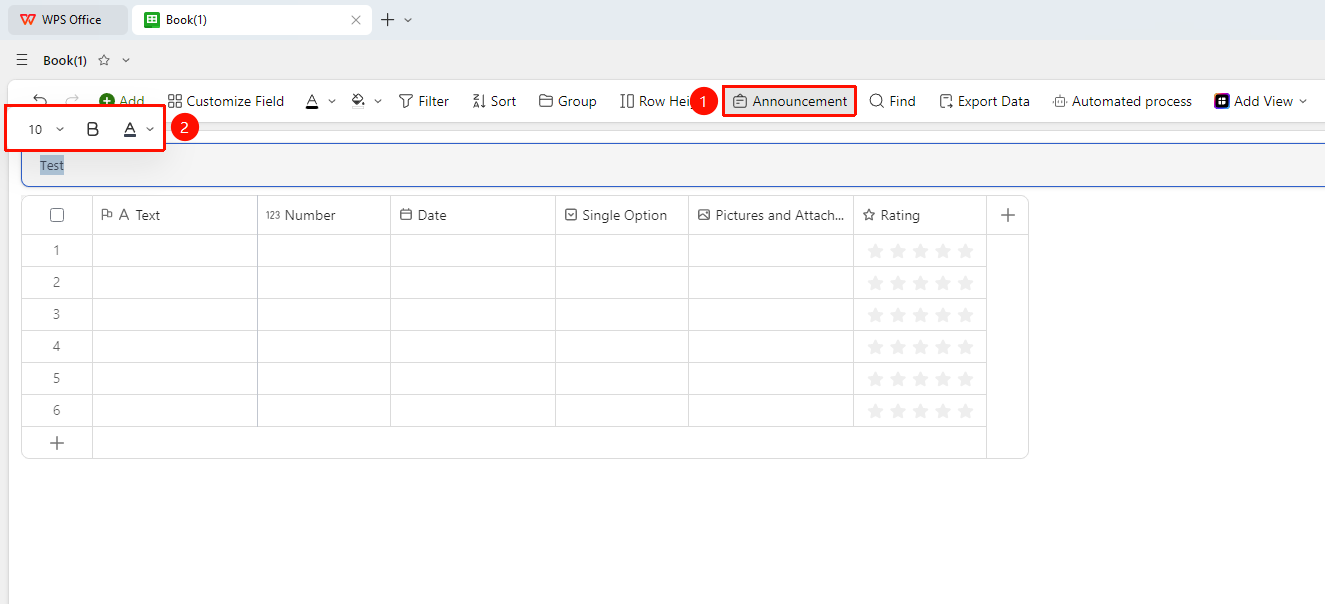
Task: Click the announcement font color A swatch
Action: coord(130,129)
